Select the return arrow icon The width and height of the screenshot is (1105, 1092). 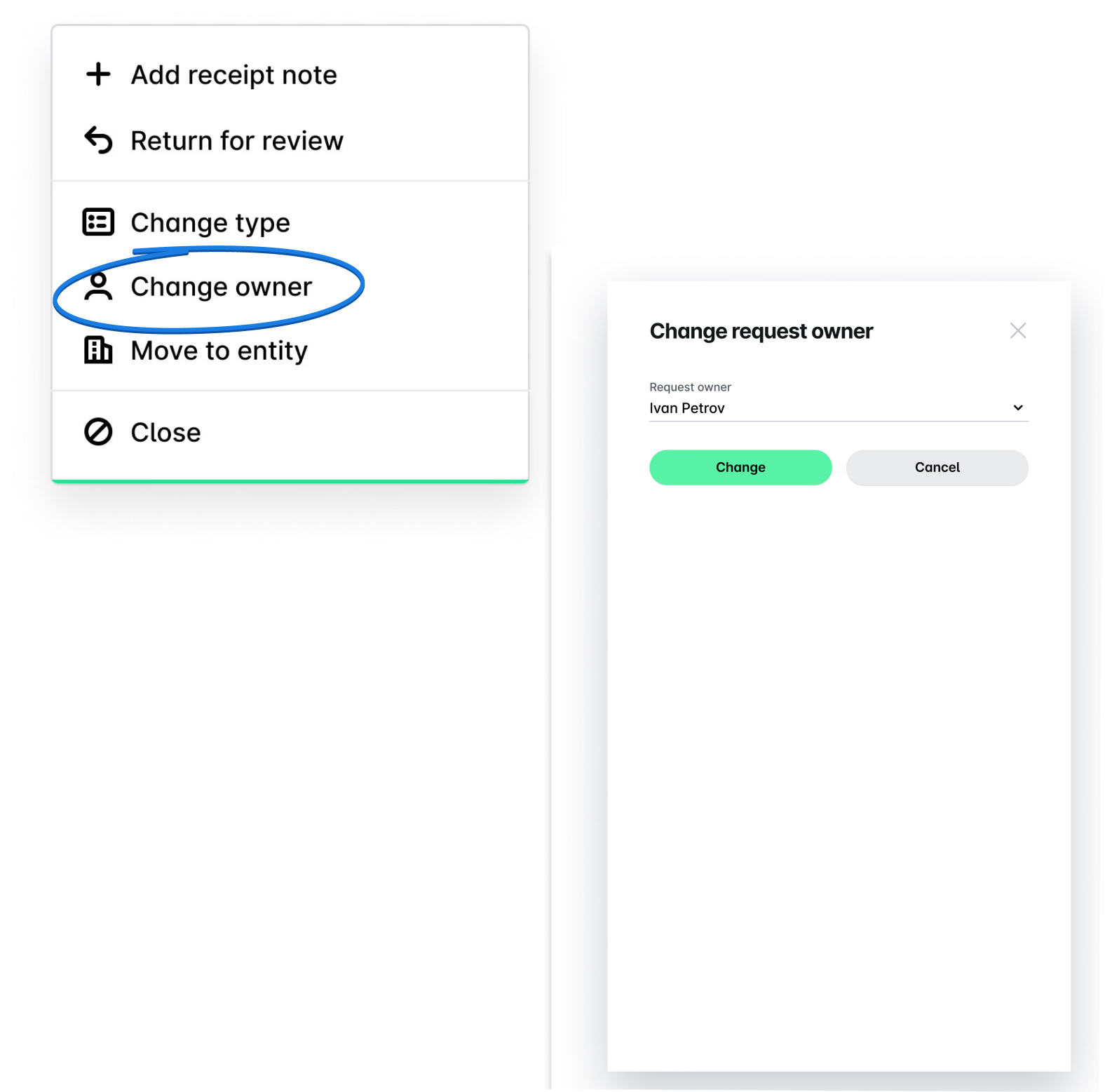click(98, 140)
